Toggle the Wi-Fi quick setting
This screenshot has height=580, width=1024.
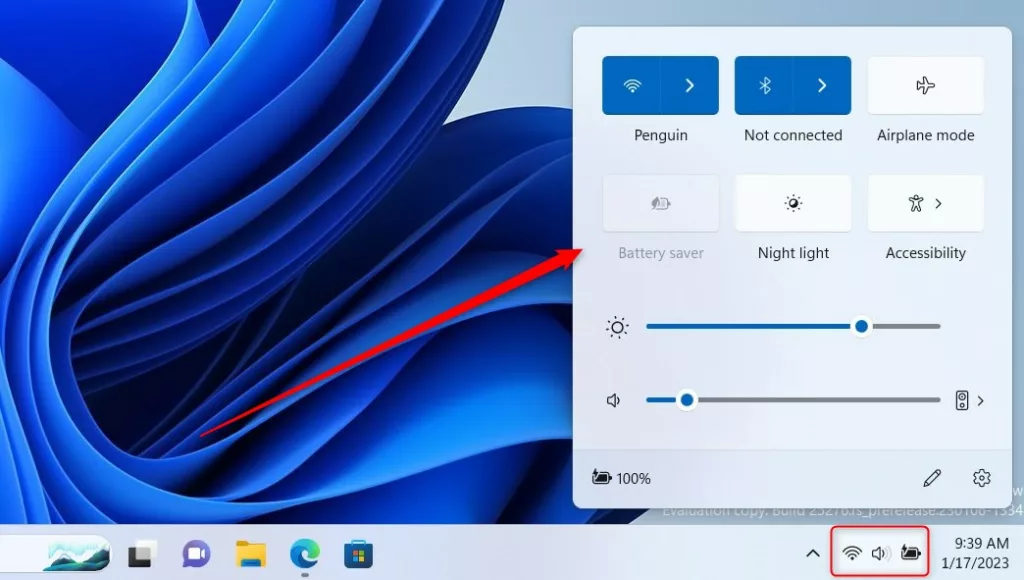pos(632,86)
